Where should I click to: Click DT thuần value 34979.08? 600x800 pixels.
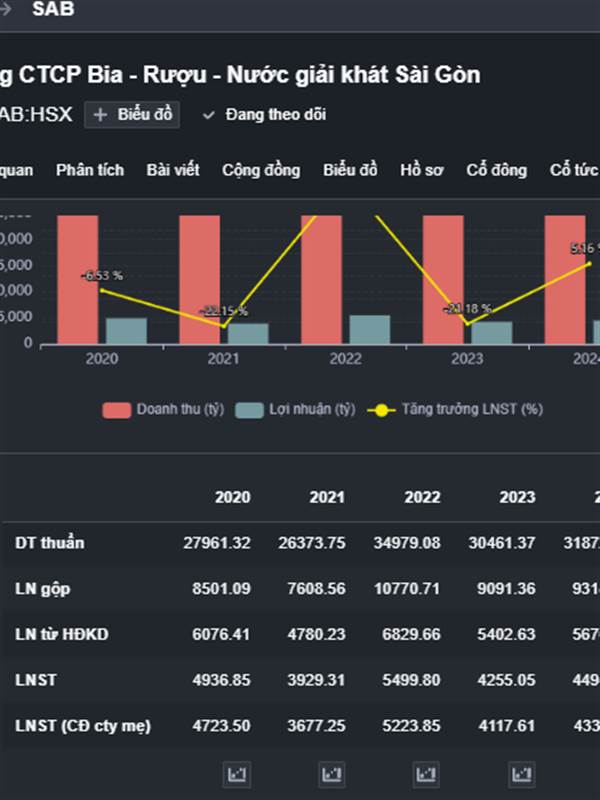(x=407, y=543)
